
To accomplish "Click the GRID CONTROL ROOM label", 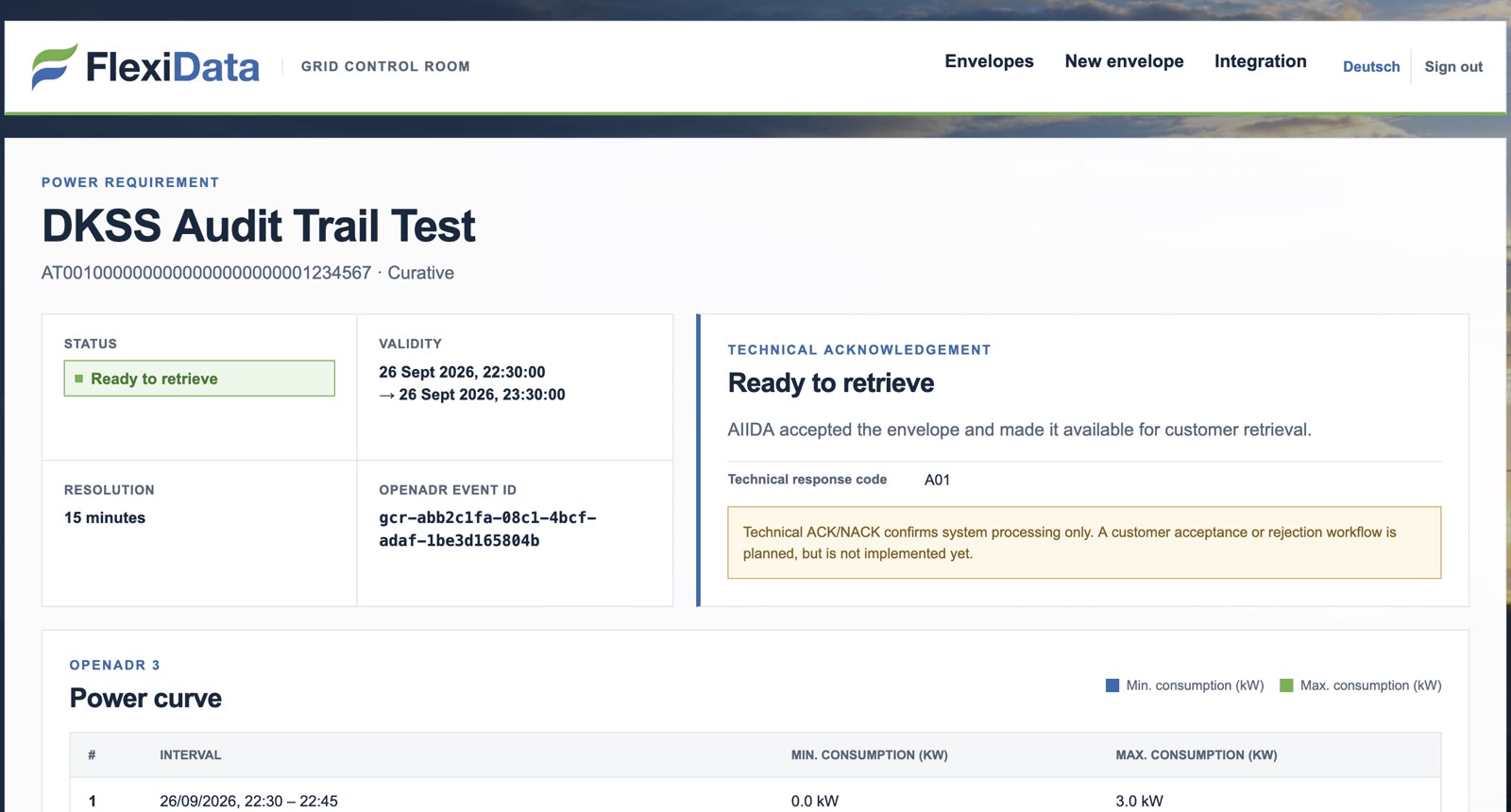I will click(385, 67).
